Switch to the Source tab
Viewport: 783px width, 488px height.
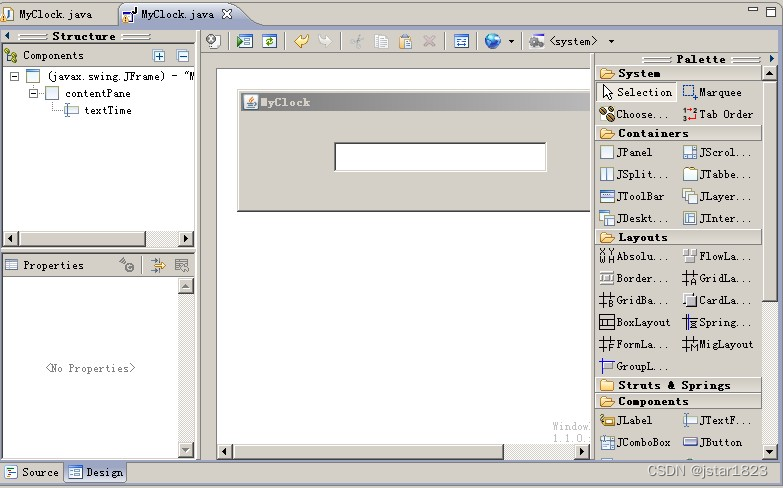(x=32, y=472)
